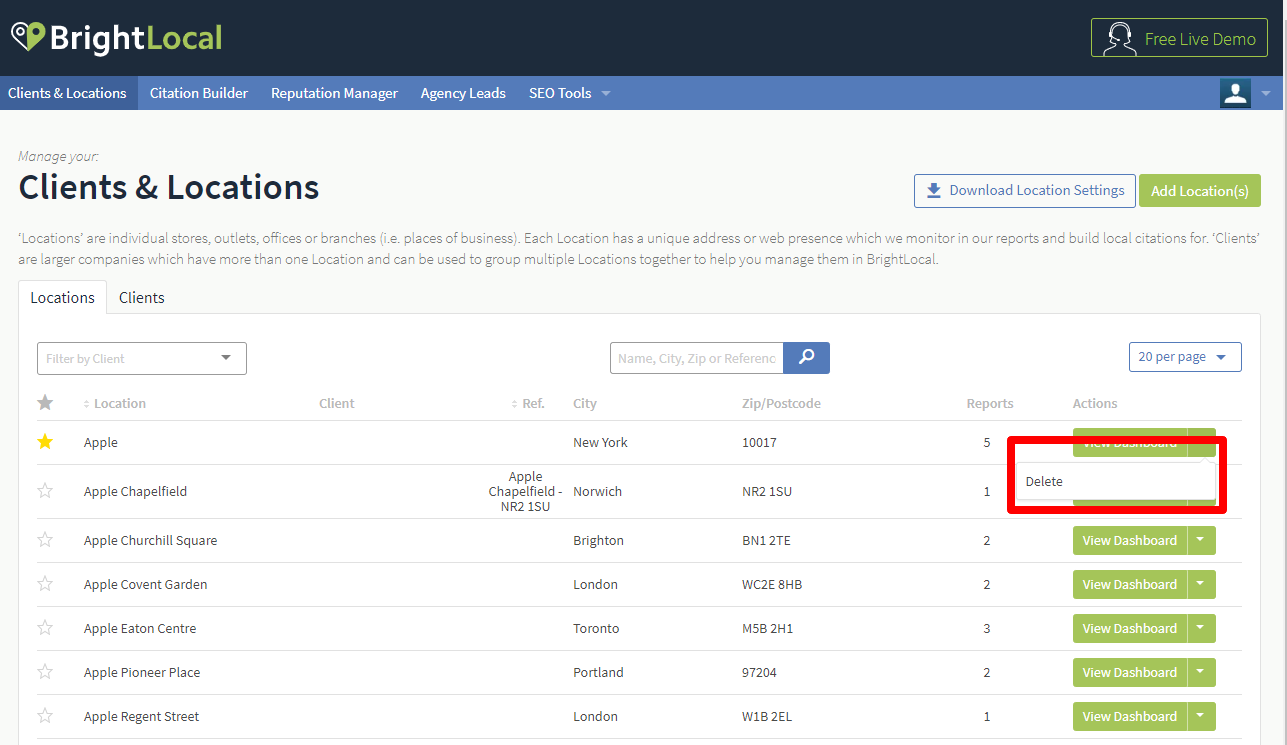Toggle the star for Apple Eaton Centre

[x=45, y=628]
